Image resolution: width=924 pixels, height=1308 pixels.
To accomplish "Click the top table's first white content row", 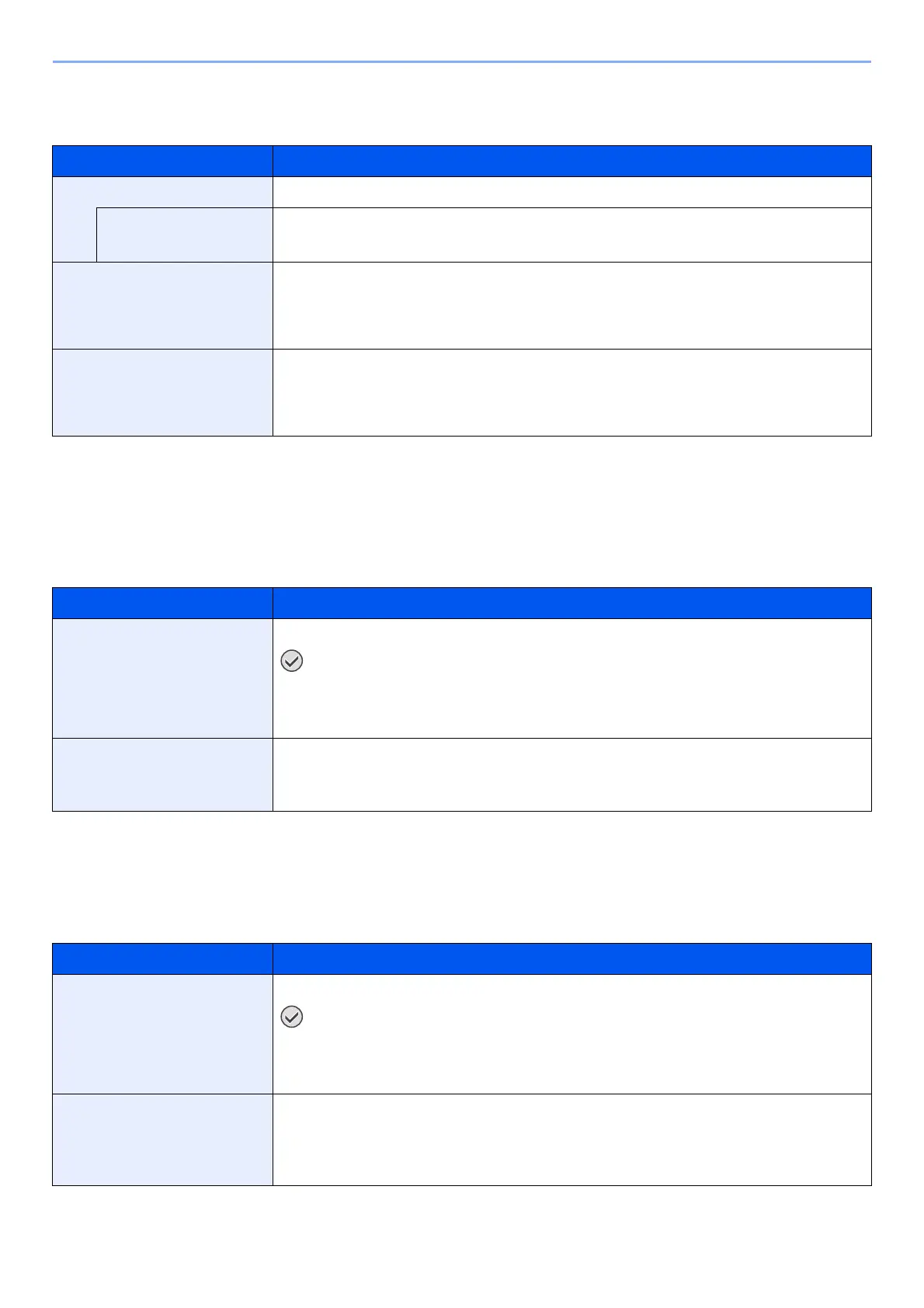I will [571, 192].
